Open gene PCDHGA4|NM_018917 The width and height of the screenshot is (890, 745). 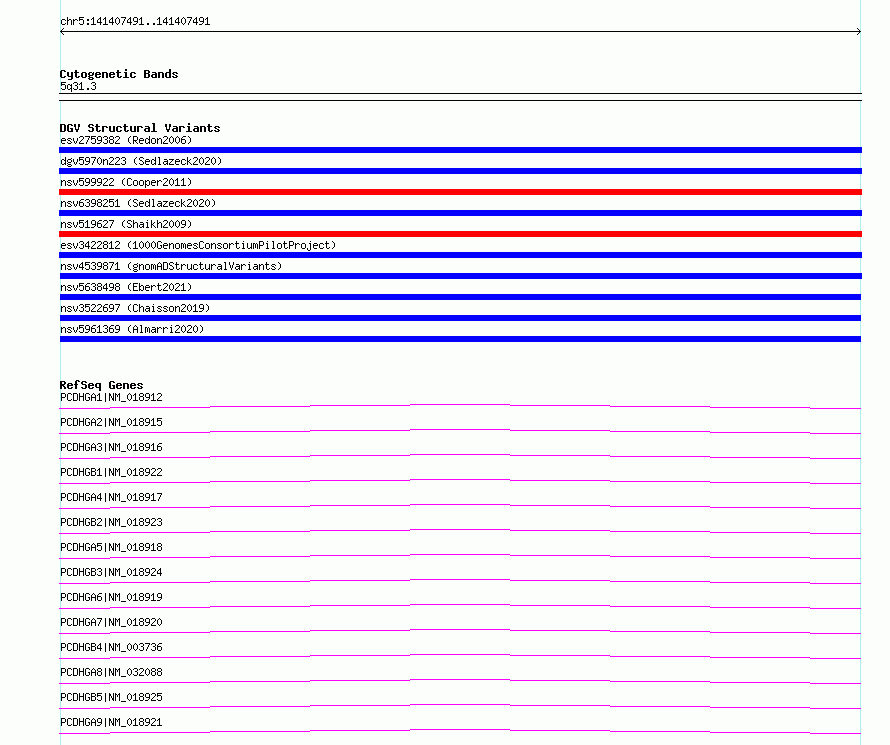click(x=111, y=497)
